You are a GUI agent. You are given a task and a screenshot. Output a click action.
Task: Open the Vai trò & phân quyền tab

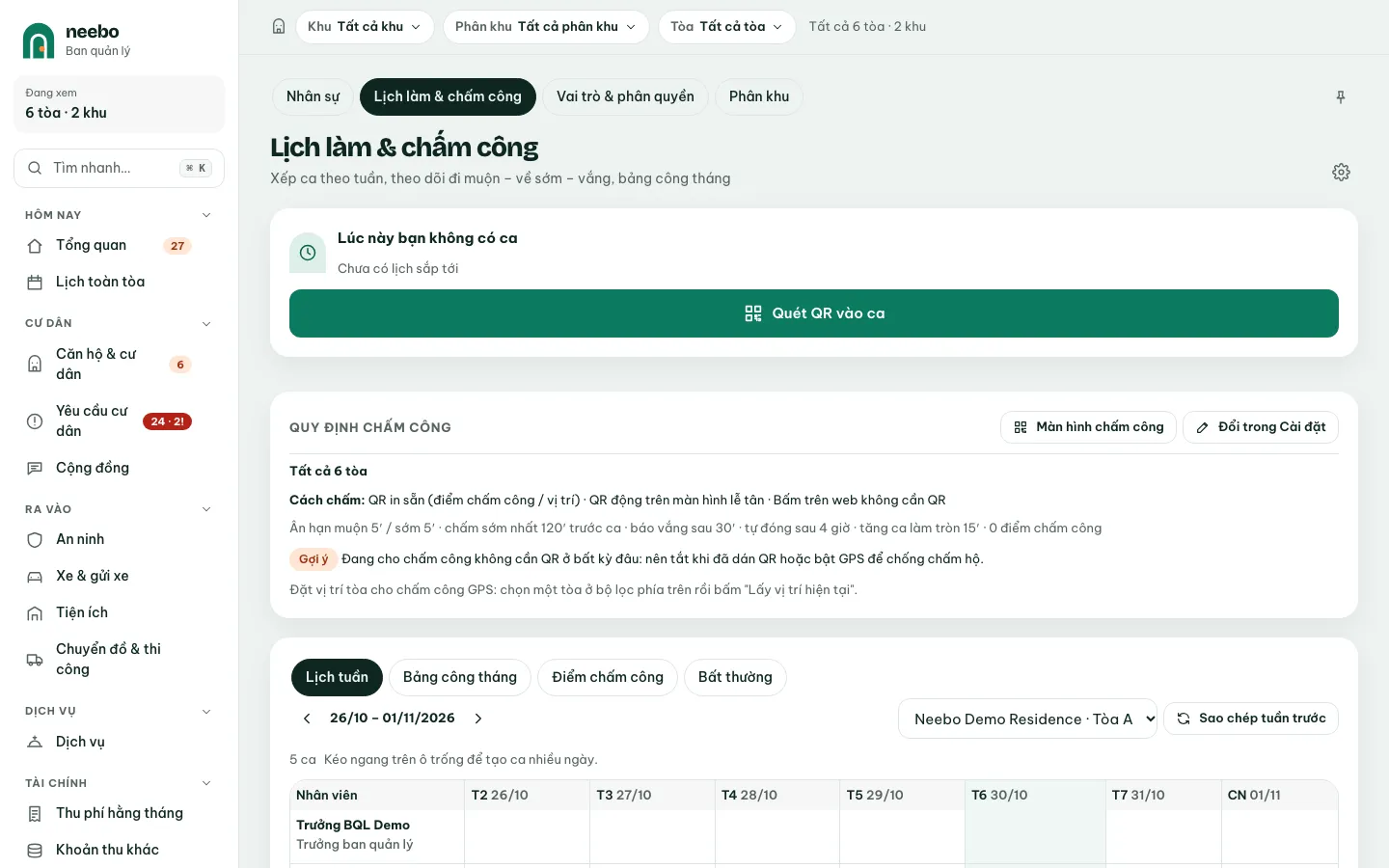tap(625, 96)
